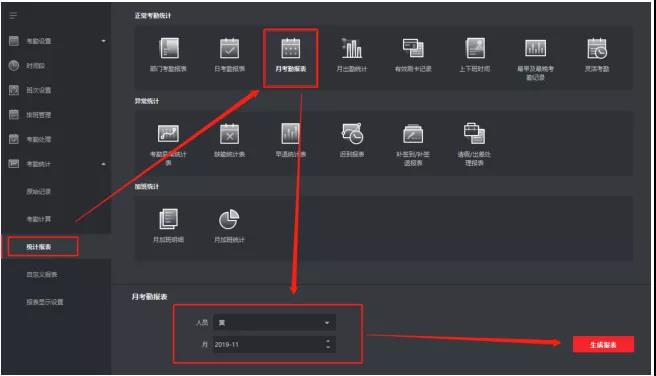Open the 请假/出差处理报表 briefcase icon
Viewport: 656px width, 376px height.
coord(474,133)
